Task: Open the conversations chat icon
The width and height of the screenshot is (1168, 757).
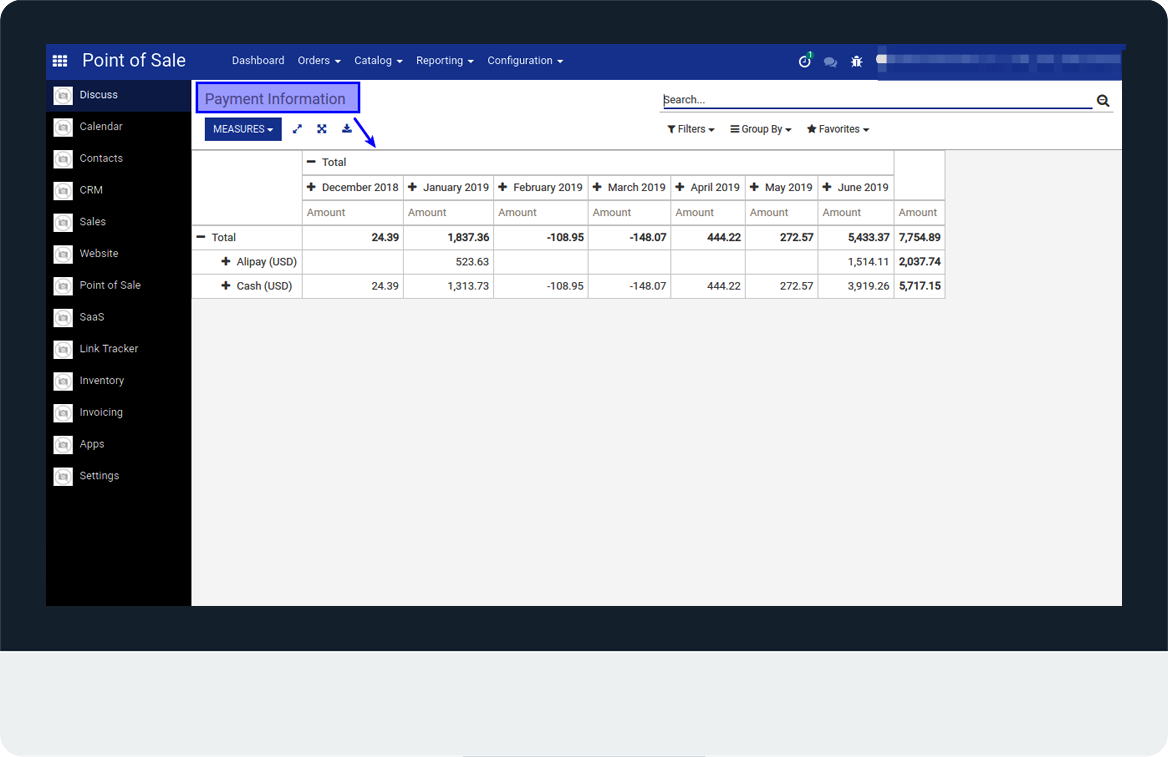Action: click(x=830, y=62)
